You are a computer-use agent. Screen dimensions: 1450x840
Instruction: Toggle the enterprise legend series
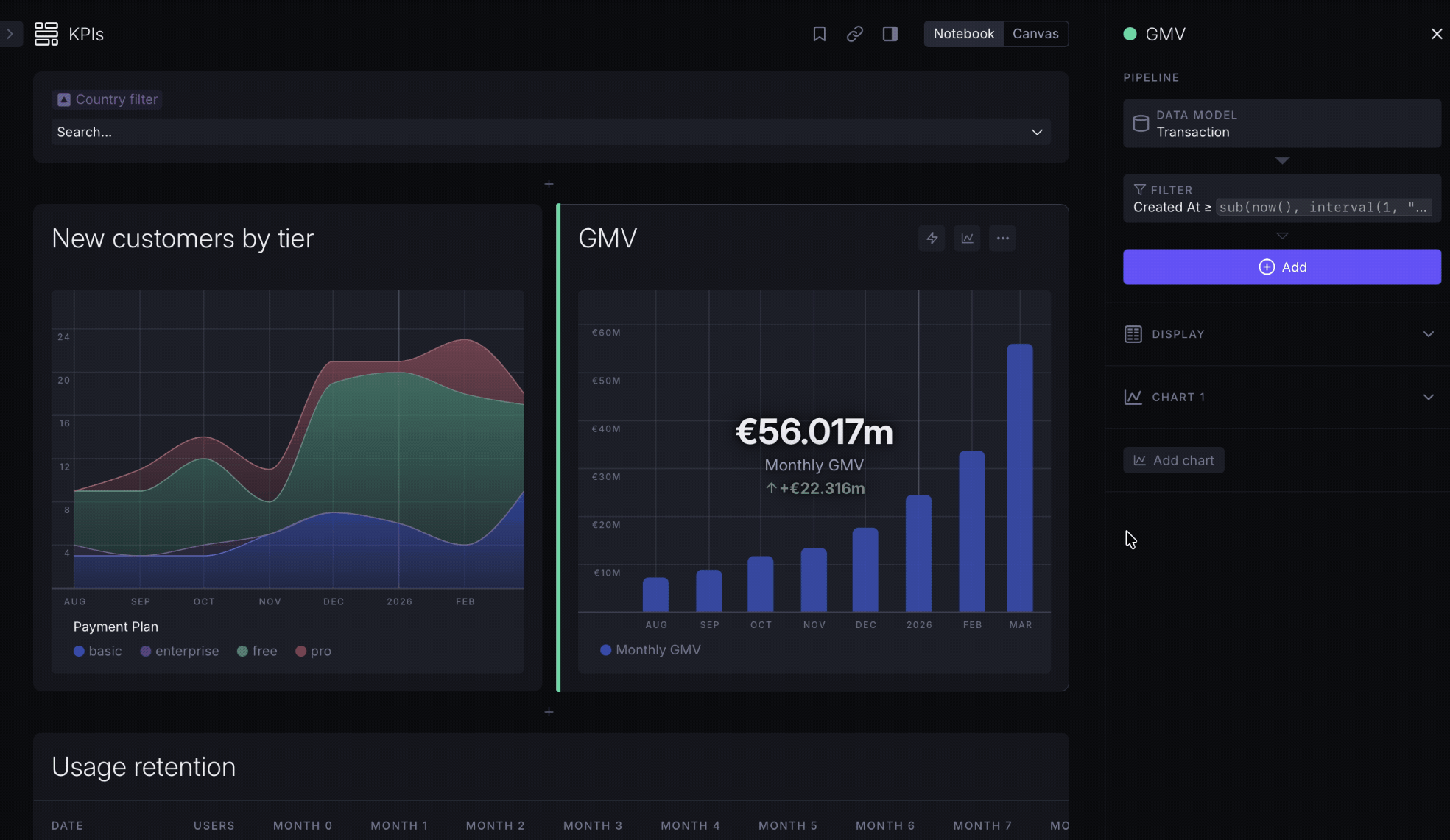(x=180, y=651)
